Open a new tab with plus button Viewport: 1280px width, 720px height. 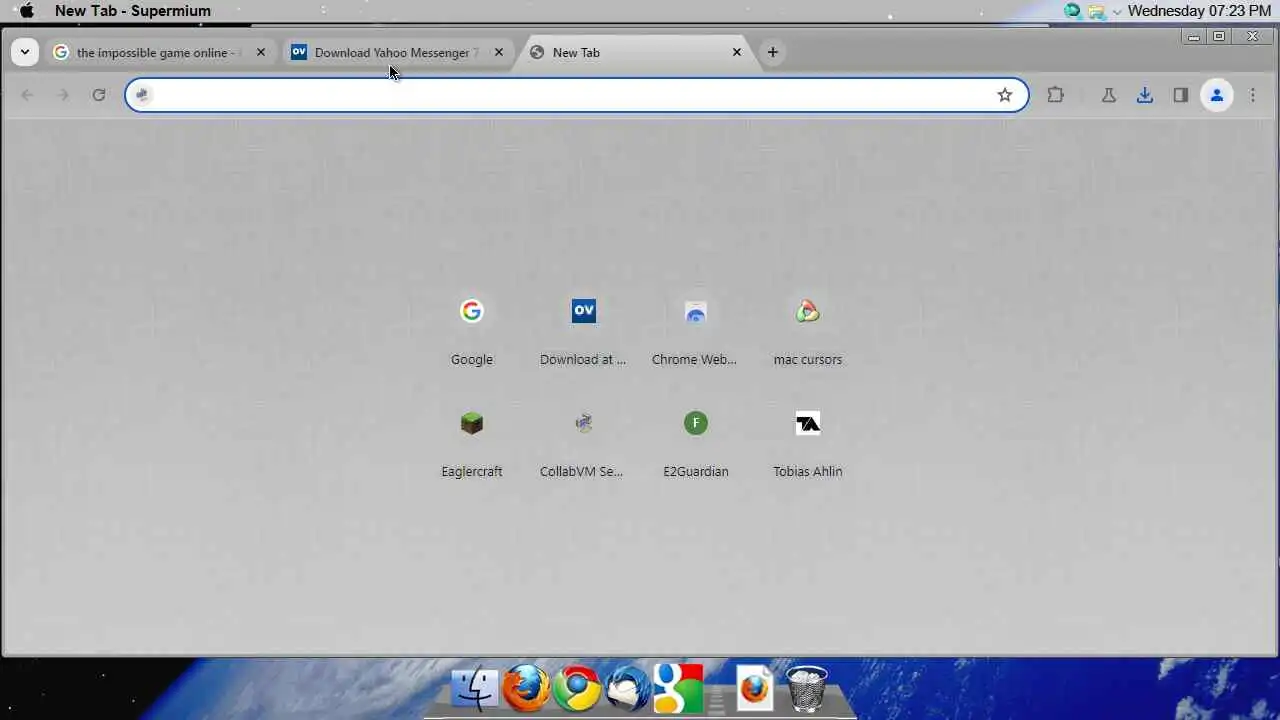772,52
